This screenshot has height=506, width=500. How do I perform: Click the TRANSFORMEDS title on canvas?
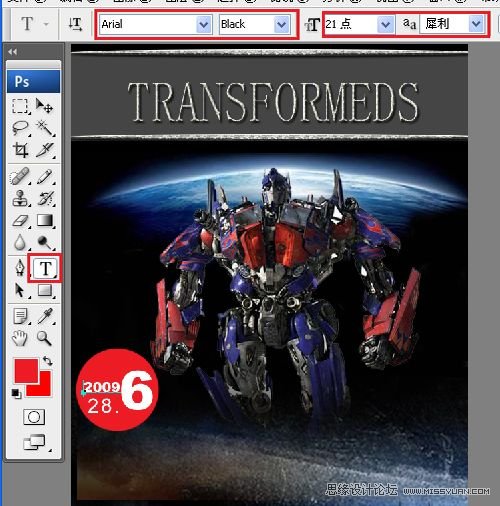273,102
